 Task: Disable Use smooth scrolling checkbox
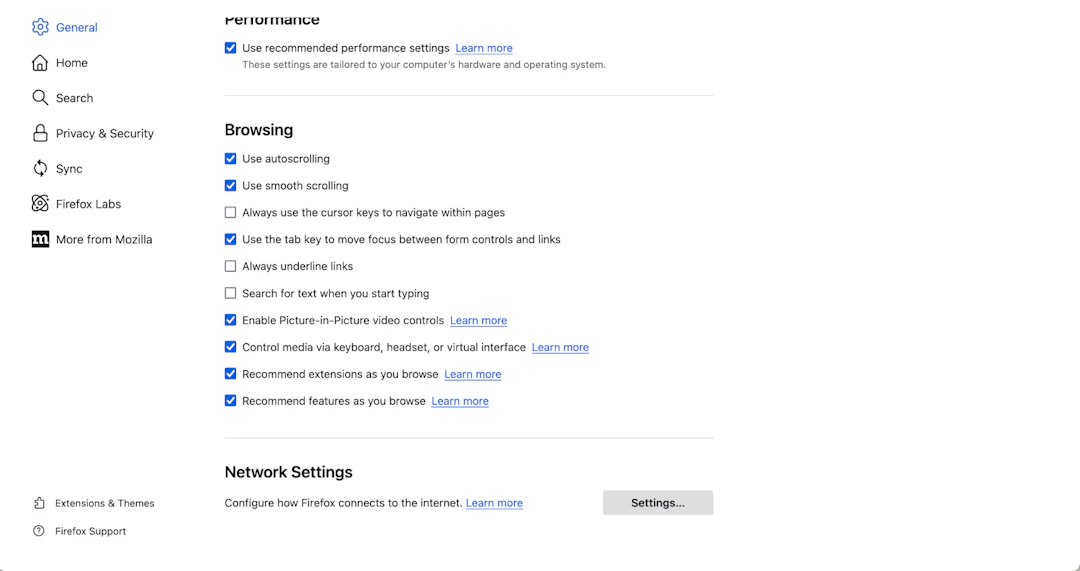(x=230, y=185)
